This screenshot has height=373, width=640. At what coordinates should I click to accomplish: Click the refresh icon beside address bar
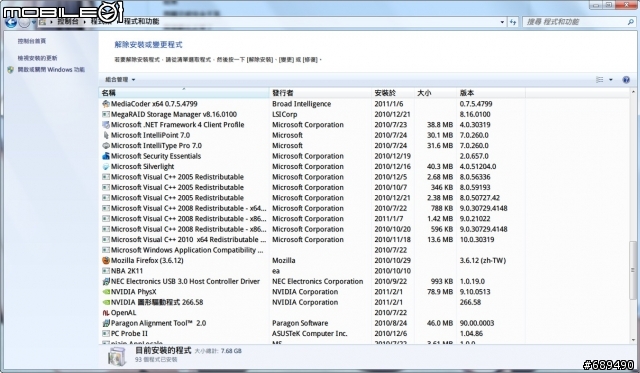[x=513, y=22]
